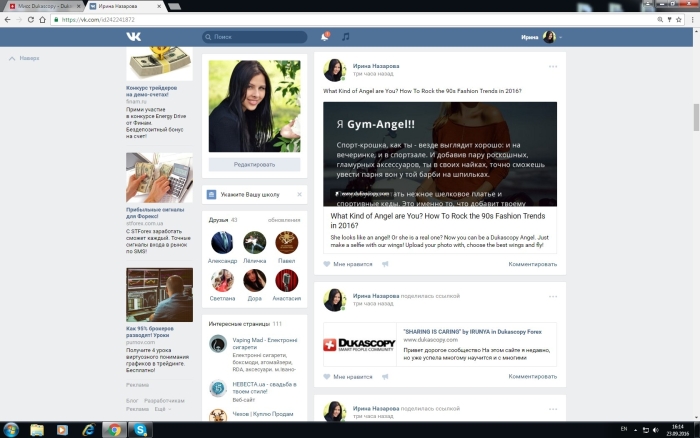Viewport: 700px width, 438px height.
Task: Click the ad Прибыльные сигналы для Форекс
Action: pyautogui.click(x=155, y=213)
